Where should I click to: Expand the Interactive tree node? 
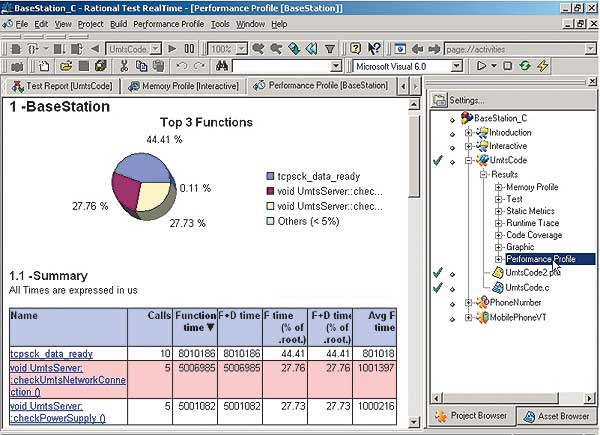(x=468, y=146)
